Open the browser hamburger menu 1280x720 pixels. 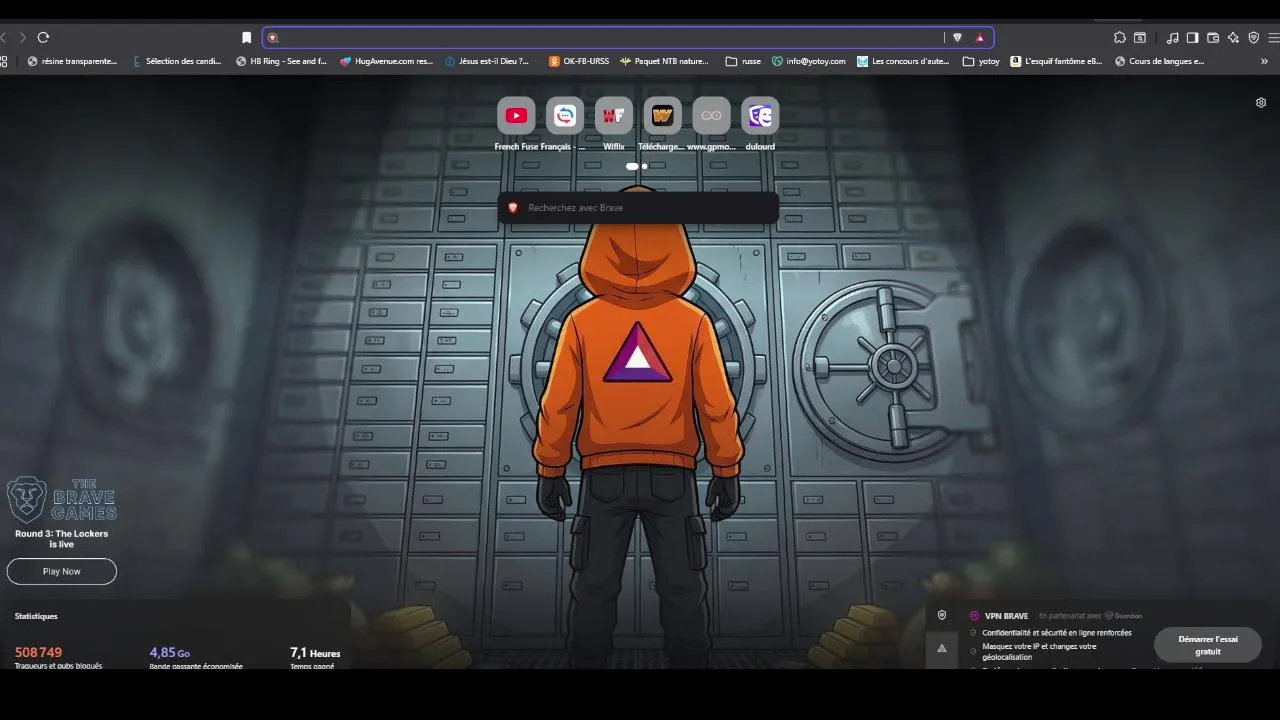[x=1274, y=37]
